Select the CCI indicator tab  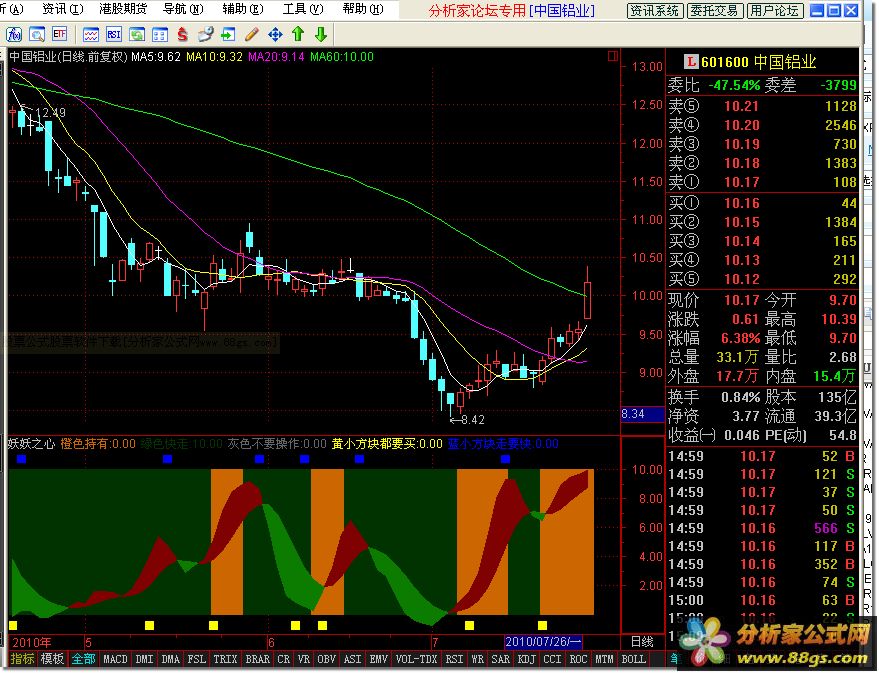(552, 659)
